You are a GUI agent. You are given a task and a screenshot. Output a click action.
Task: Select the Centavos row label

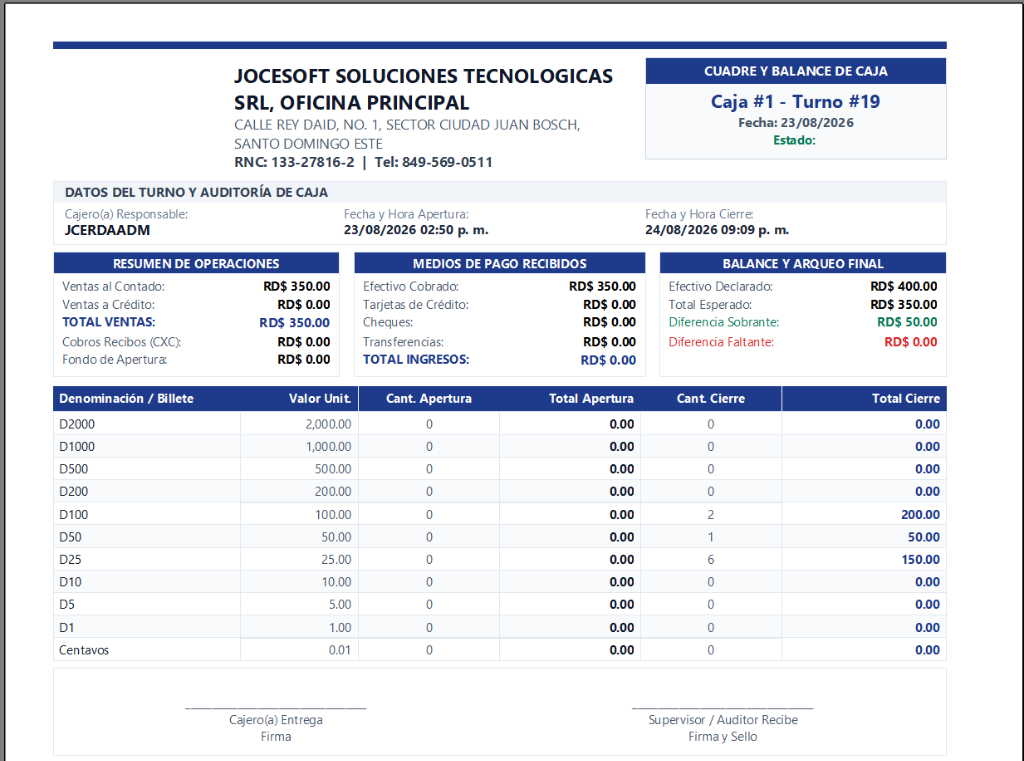(84, 650)
